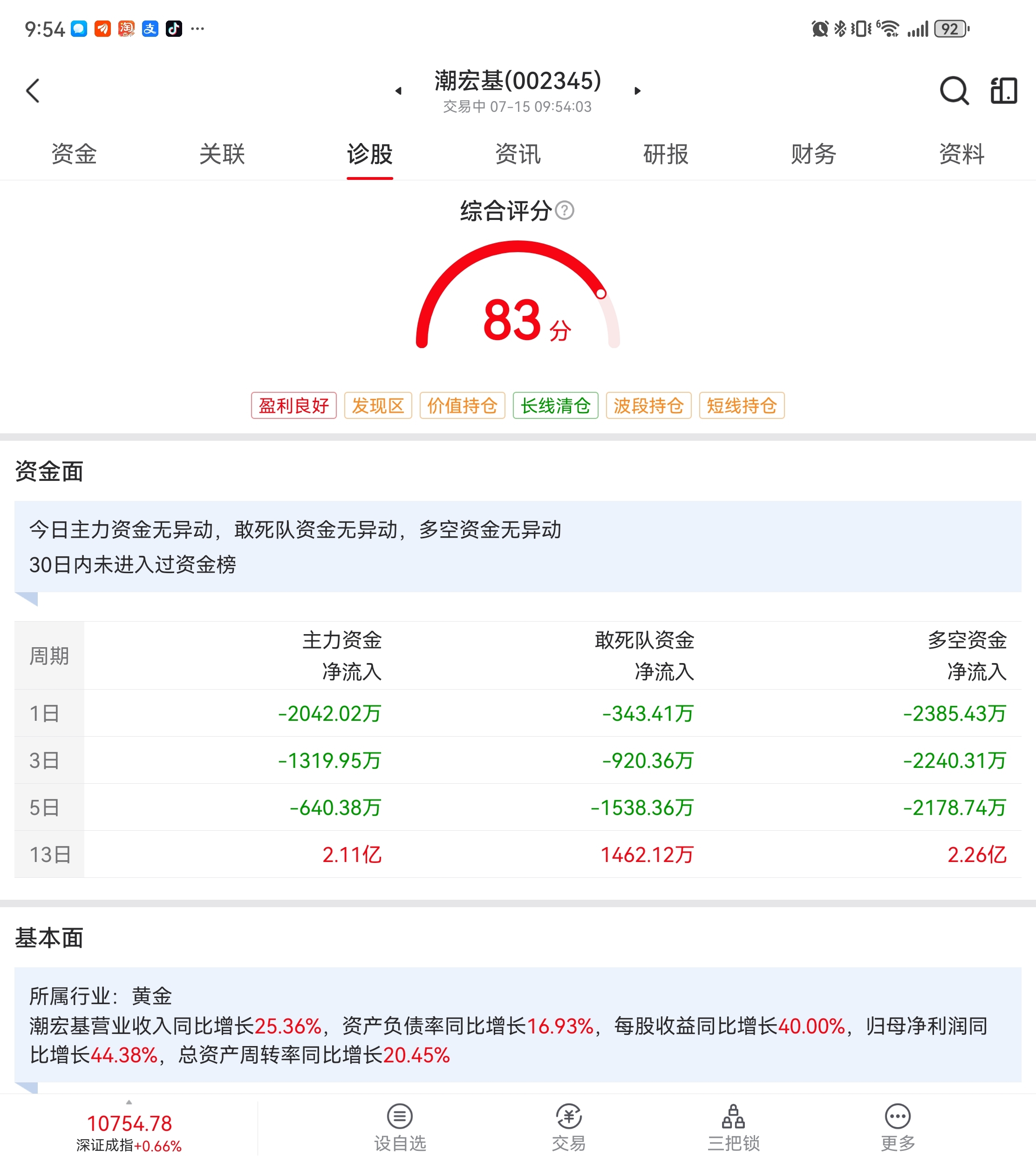The height and width of the screenshot is (1163, 1036).
Task: Open the 资讯 tab
Action: (518, 154)
